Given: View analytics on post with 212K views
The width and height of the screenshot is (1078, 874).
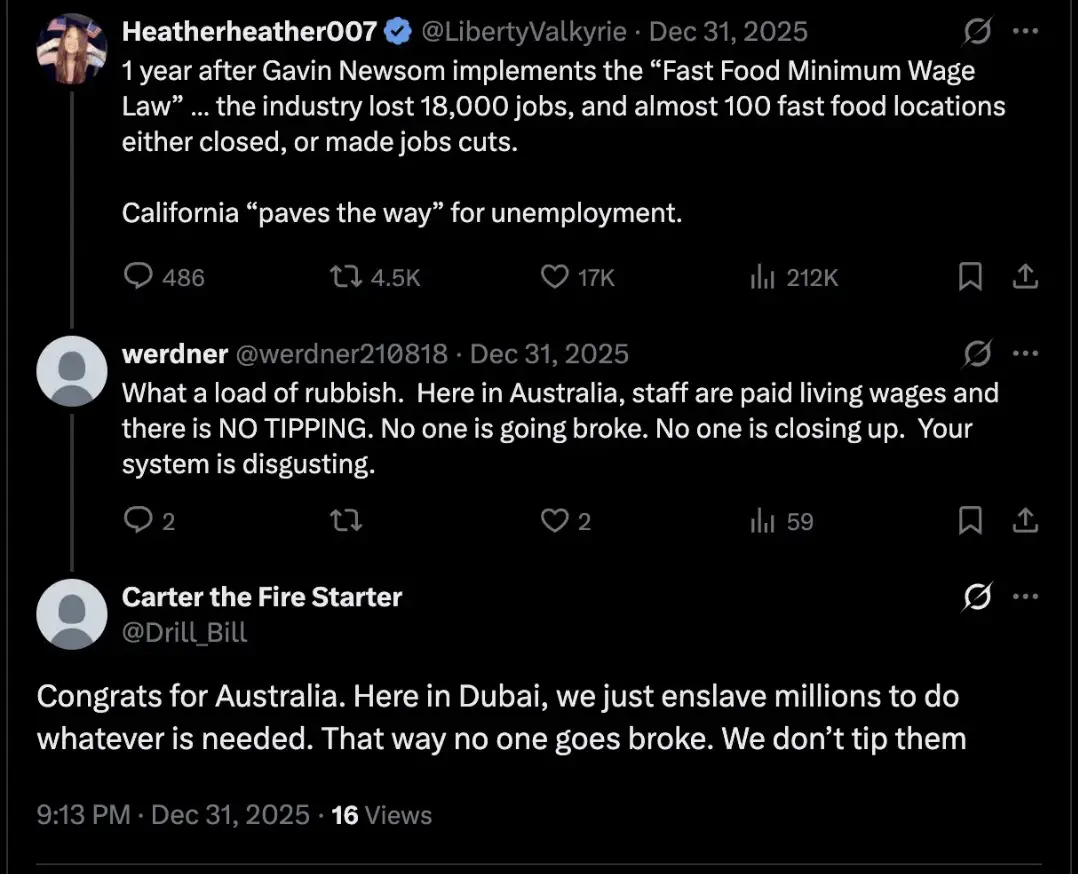Looking at the screenshot, I should tap(763, 277).
